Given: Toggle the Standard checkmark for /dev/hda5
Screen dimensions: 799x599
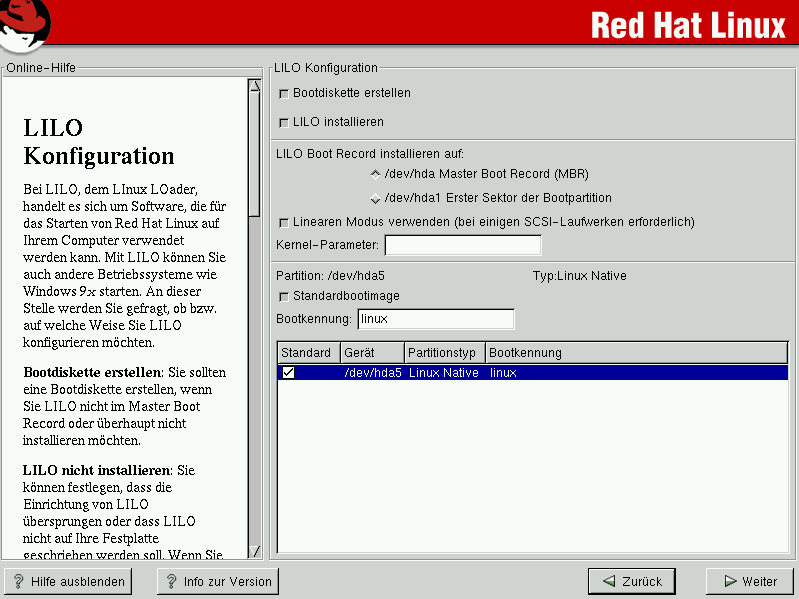Looking at the screenshot, I should pos(288,372).
